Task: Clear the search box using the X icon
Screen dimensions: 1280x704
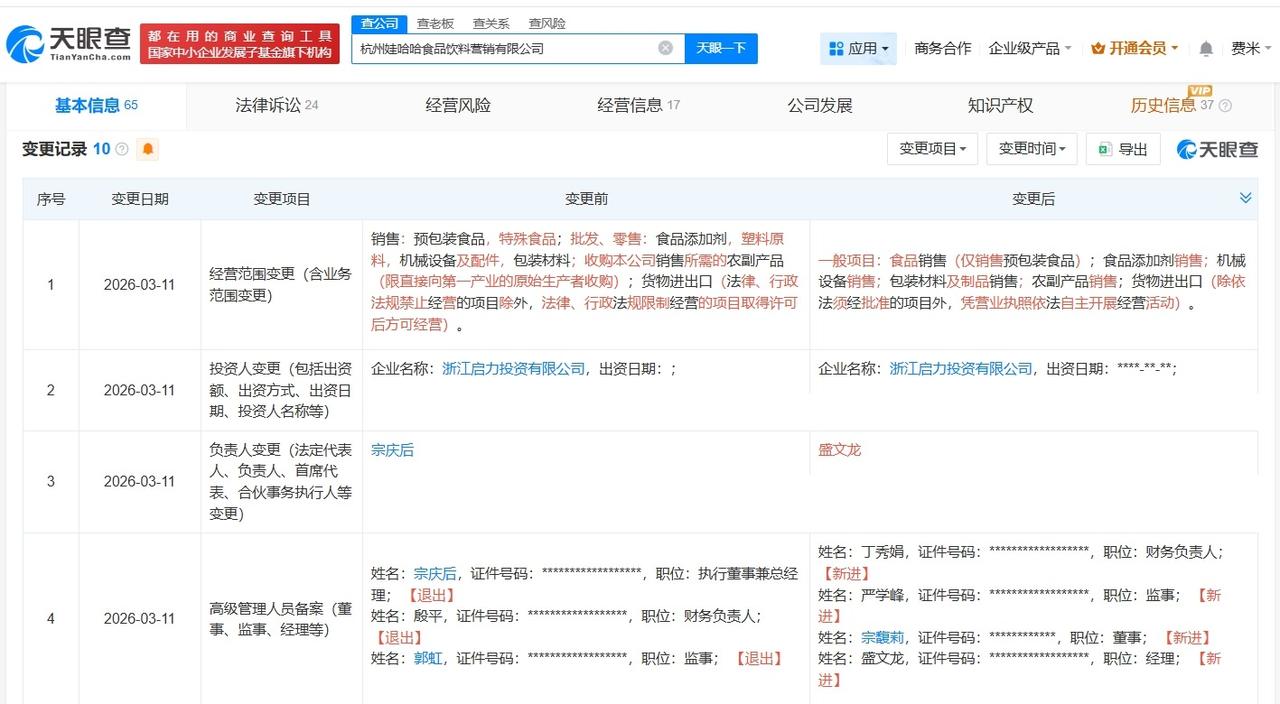Action: [x=664, y=47]
